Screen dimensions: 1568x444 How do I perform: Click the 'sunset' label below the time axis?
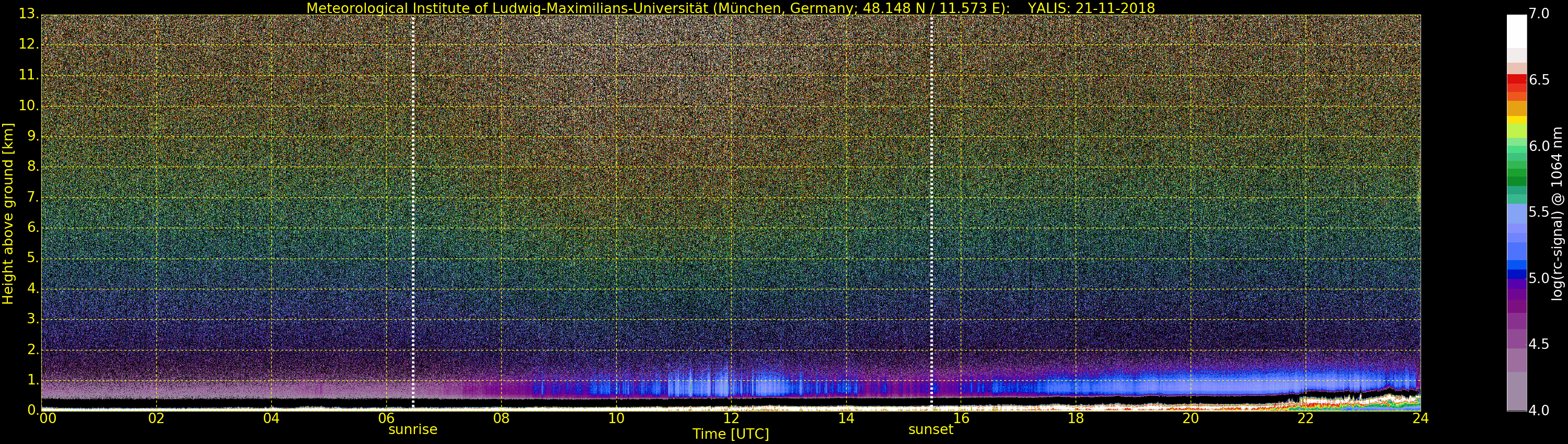coord(931,429)
